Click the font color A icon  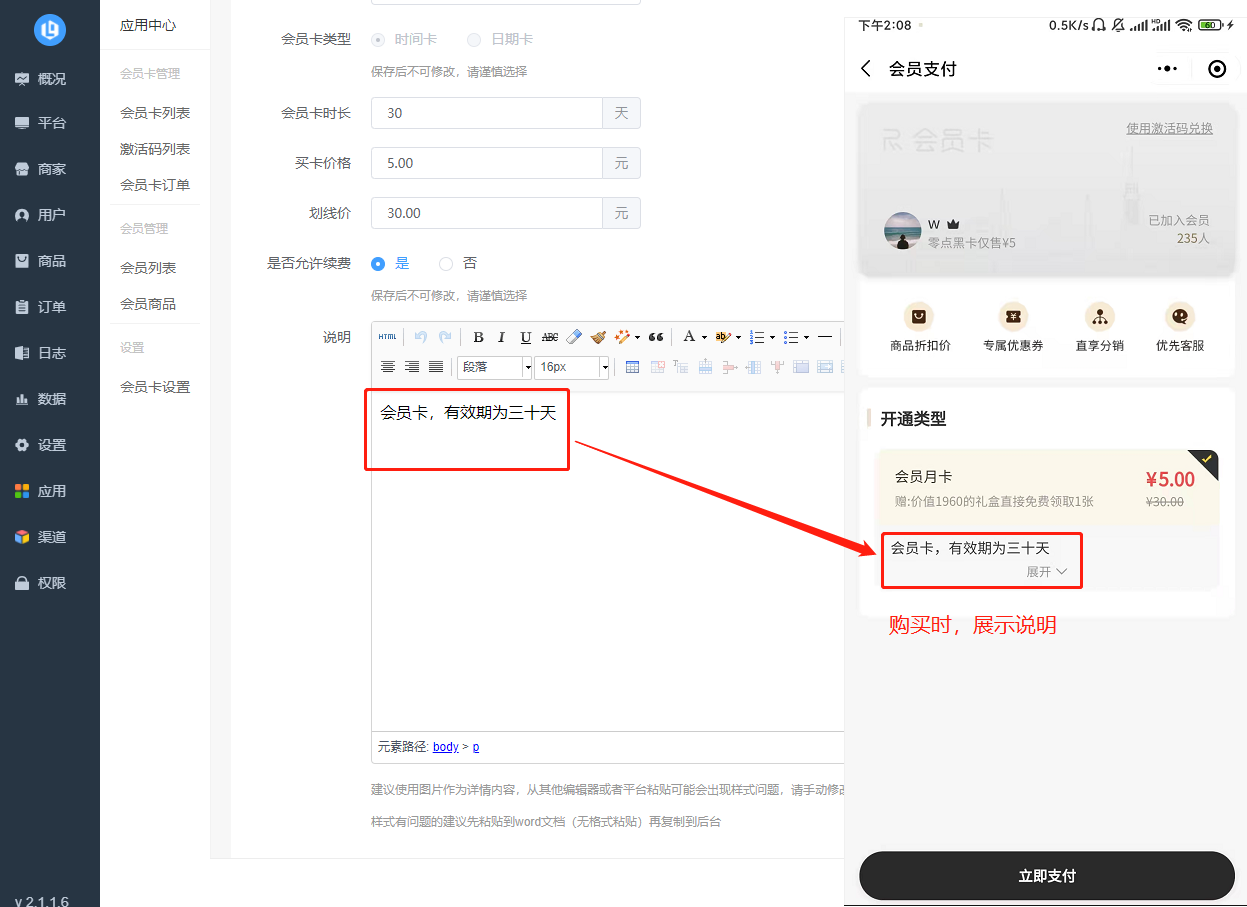tap(689, 337)
